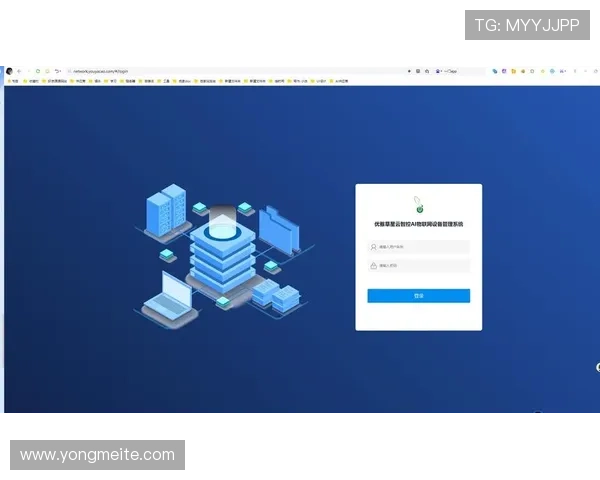Click the browser address bar URL
This screenshot has width=600, height=480.
(100, 72)
